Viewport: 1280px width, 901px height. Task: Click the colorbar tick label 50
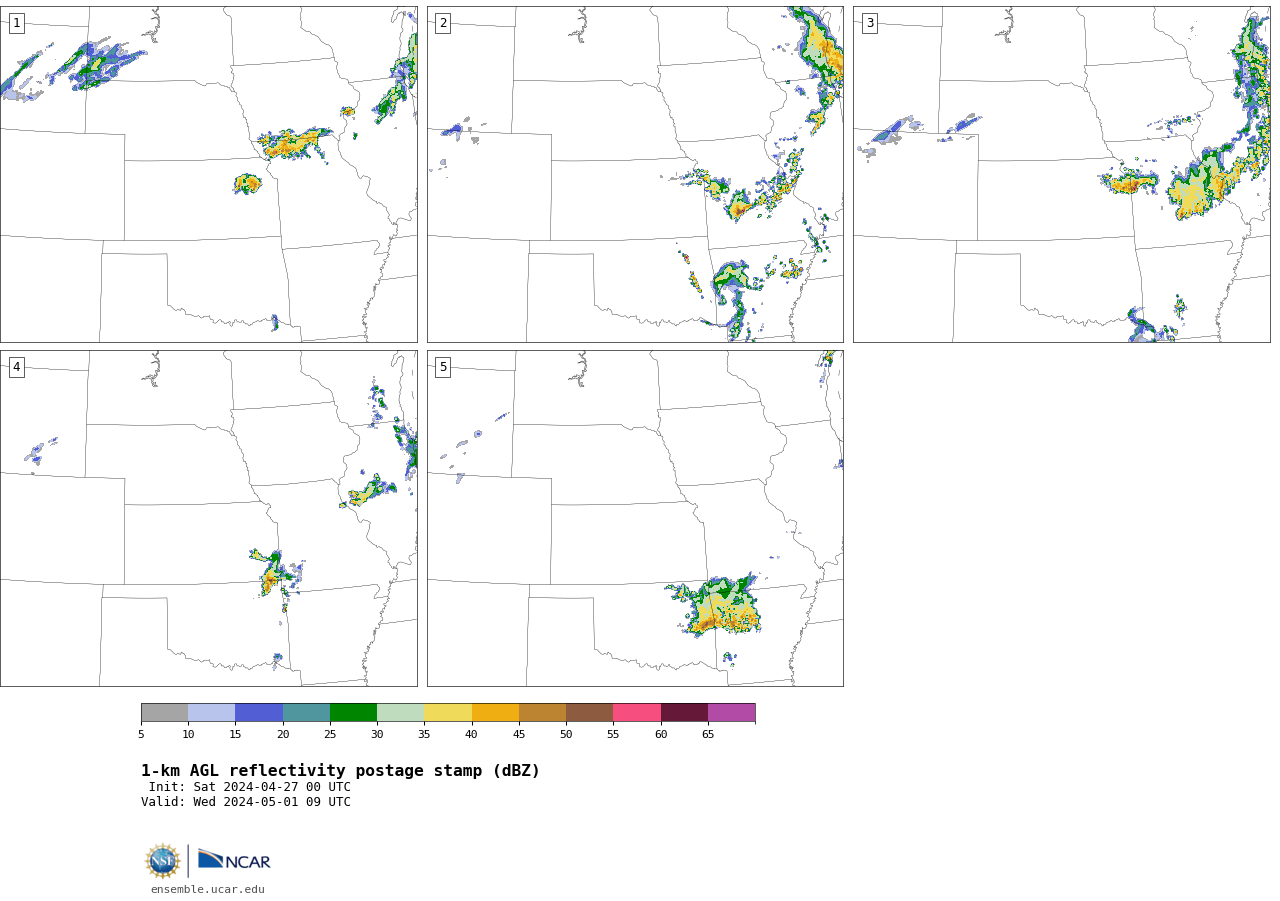[566, 735]
